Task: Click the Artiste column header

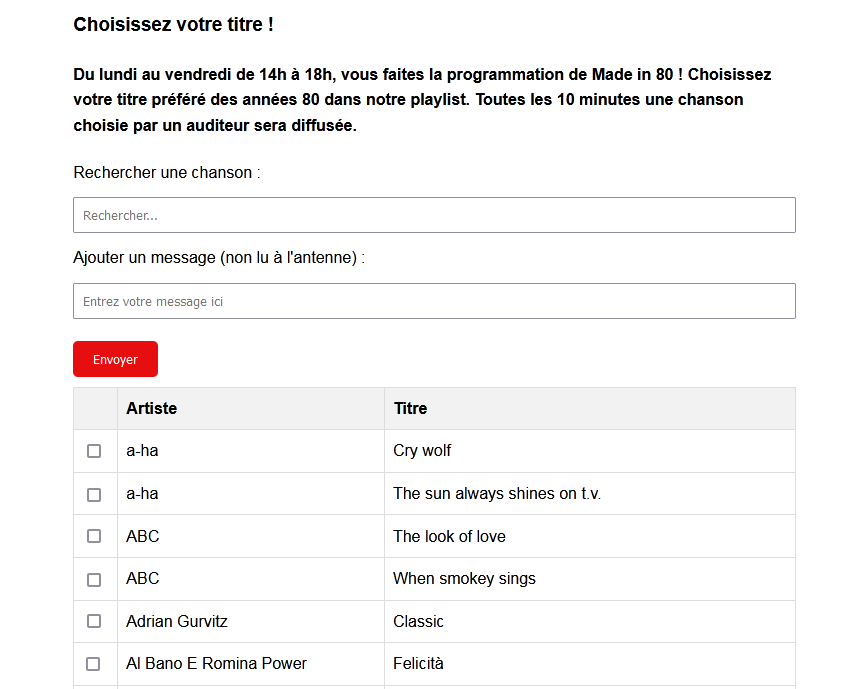Action: [151, 408]
